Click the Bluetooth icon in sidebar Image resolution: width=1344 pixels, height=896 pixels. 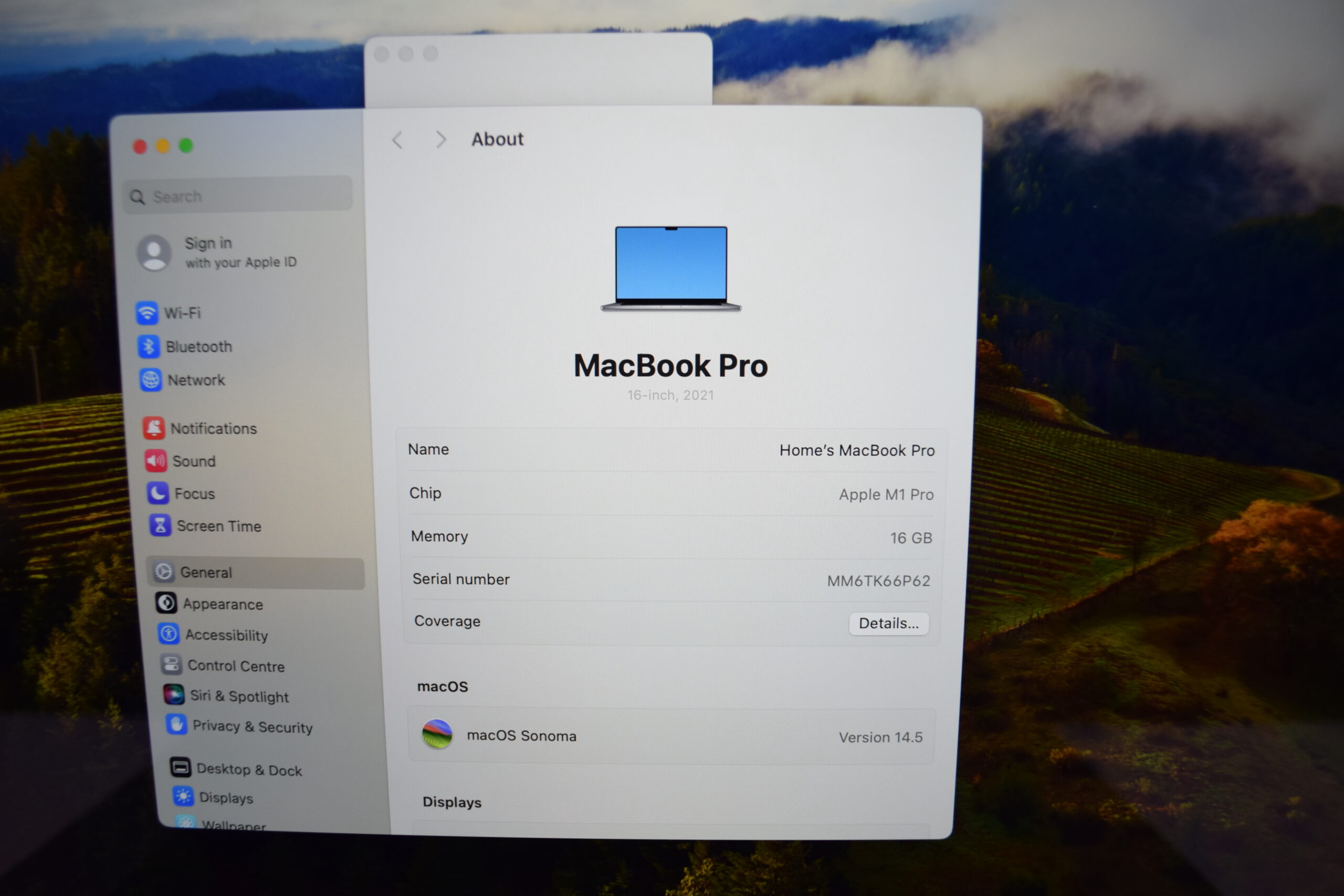149,346
